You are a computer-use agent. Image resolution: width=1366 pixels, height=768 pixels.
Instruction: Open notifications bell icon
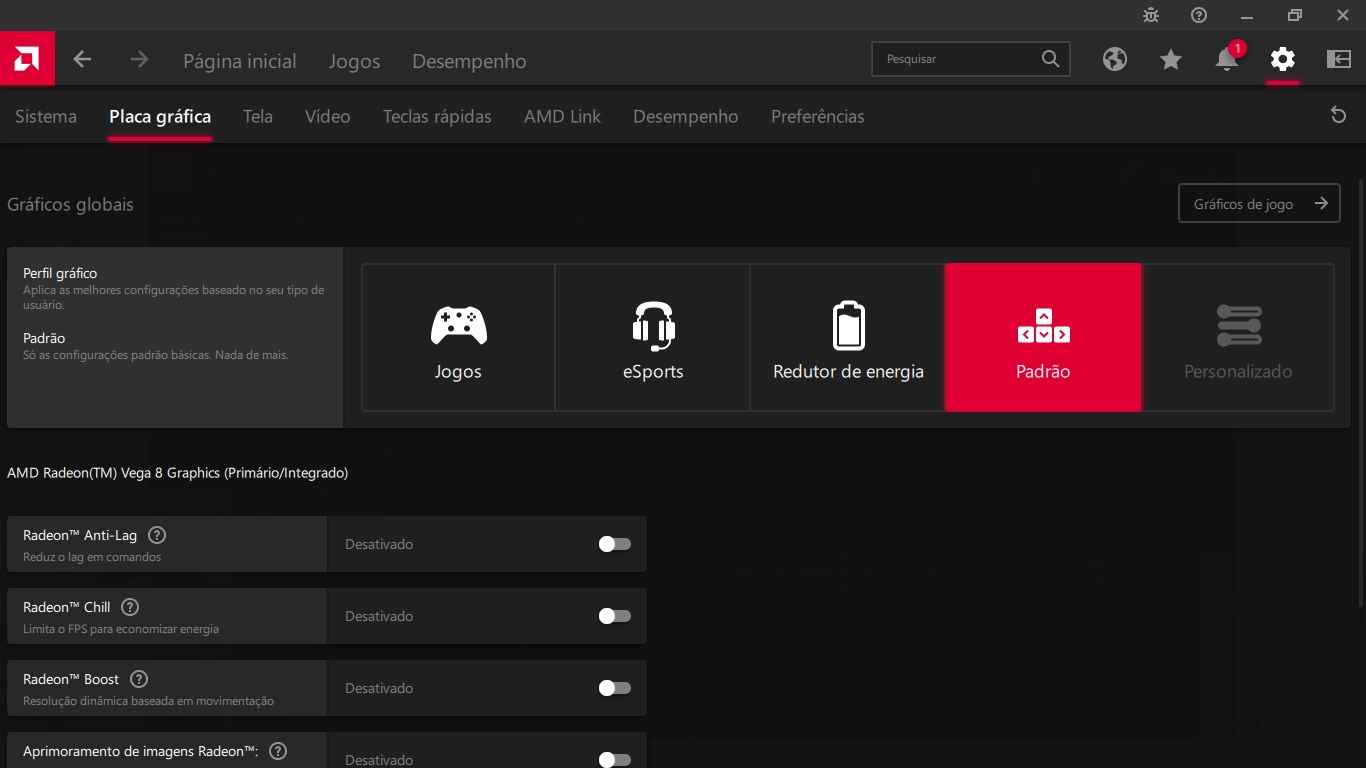tap(1227, 59)
